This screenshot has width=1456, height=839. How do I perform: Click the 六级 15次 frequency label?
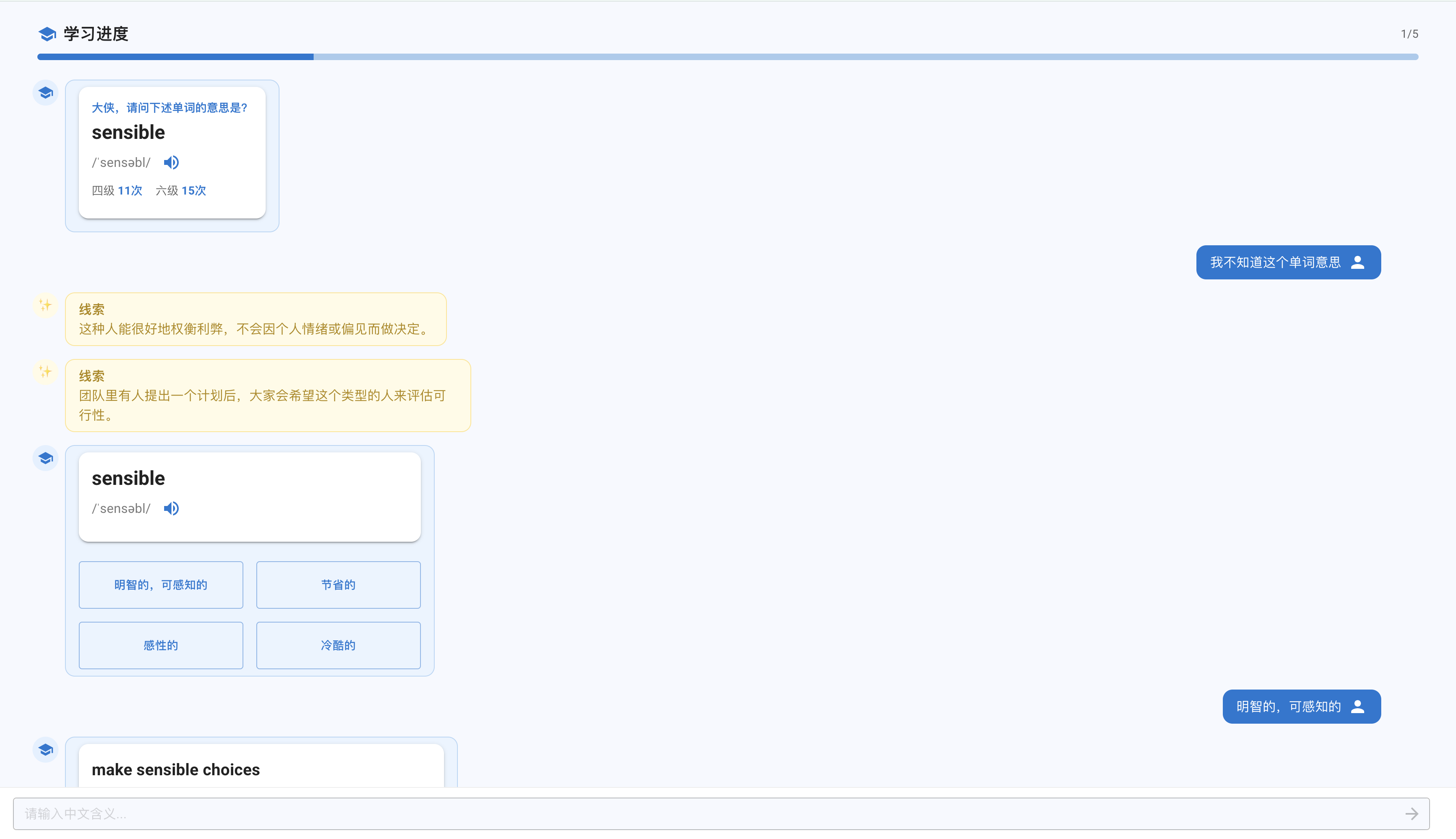(180, 191)
